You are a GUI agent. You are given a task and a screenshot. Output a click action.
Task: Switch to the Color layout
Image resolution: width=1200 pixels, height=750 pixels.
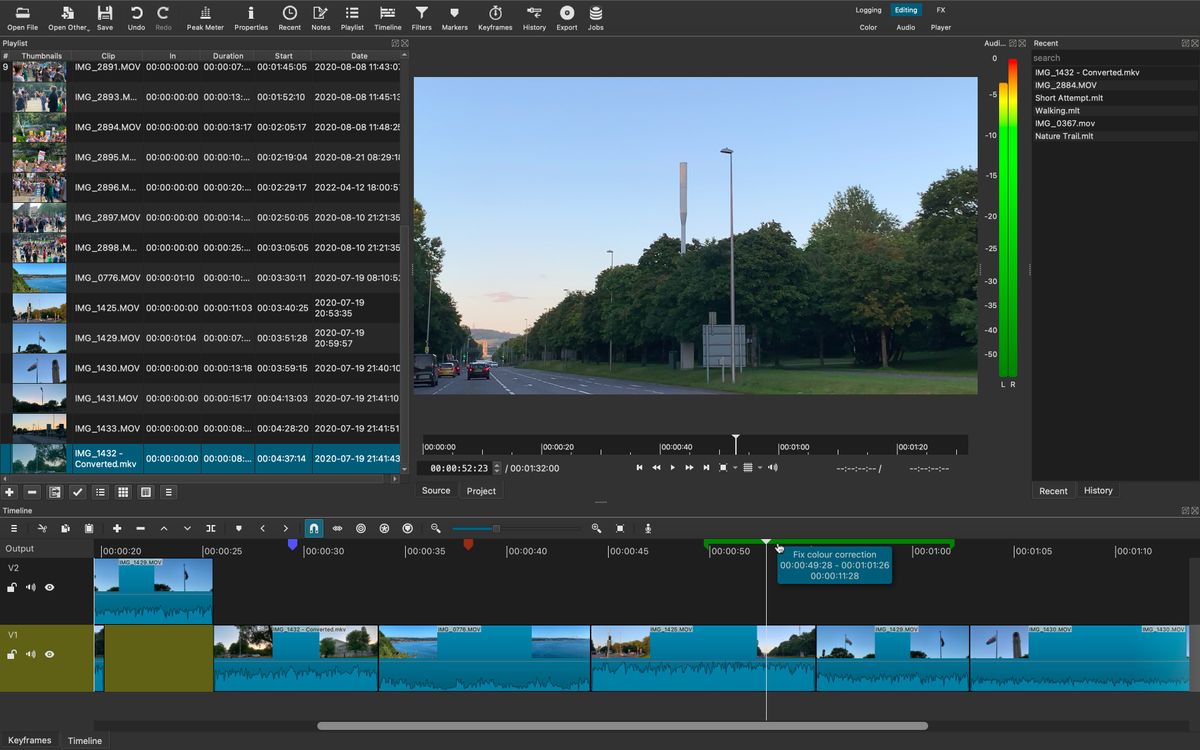(866, 28)
